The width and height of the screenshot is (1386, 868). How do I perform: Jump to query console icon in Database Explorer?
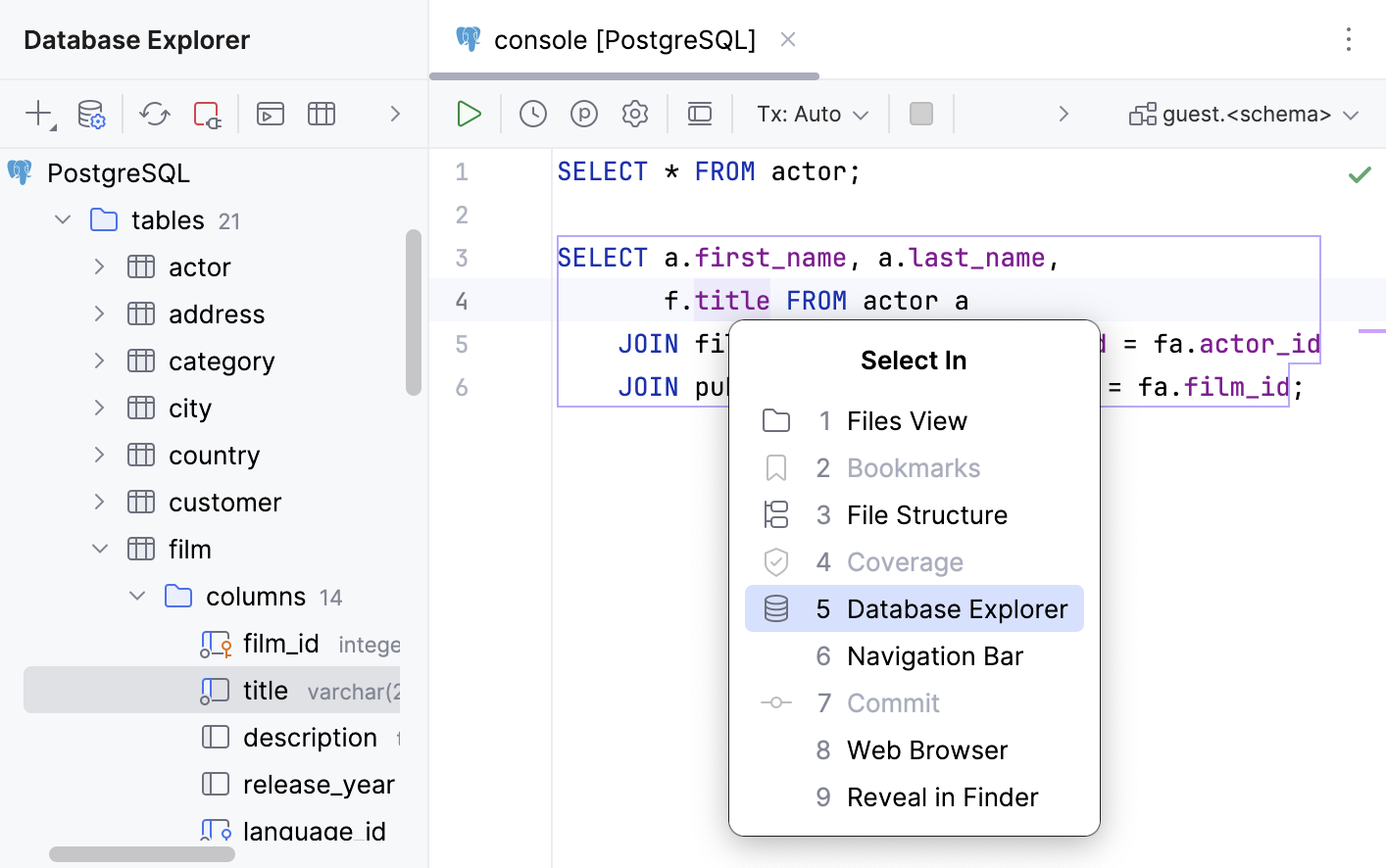(271, 114)
